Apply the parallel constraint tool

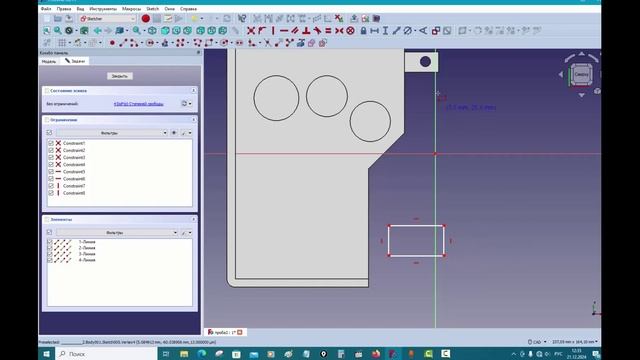pos(295,31)
